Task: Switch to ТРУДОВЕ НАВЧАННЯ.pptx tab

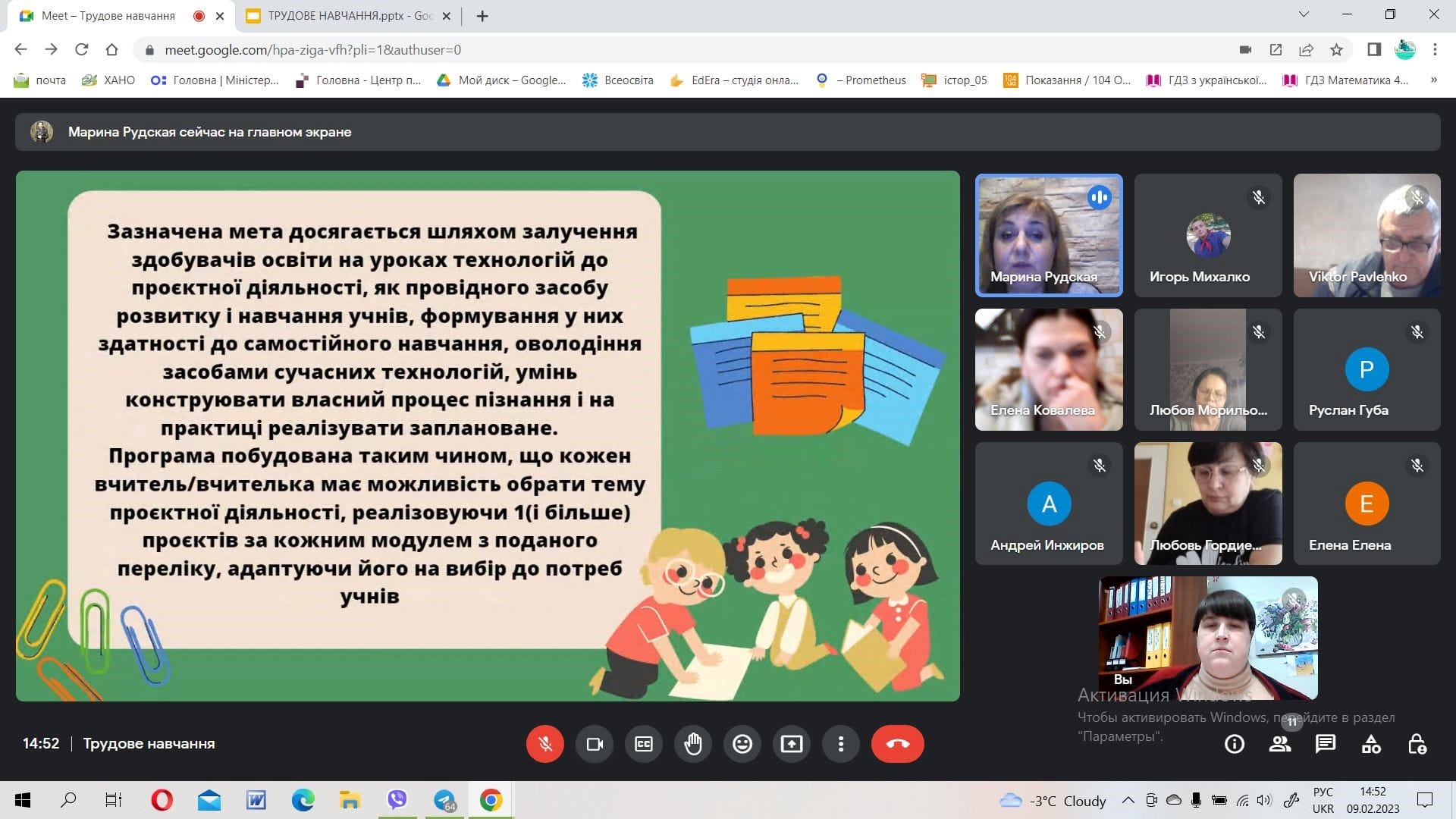Action: tap(349, 16)
